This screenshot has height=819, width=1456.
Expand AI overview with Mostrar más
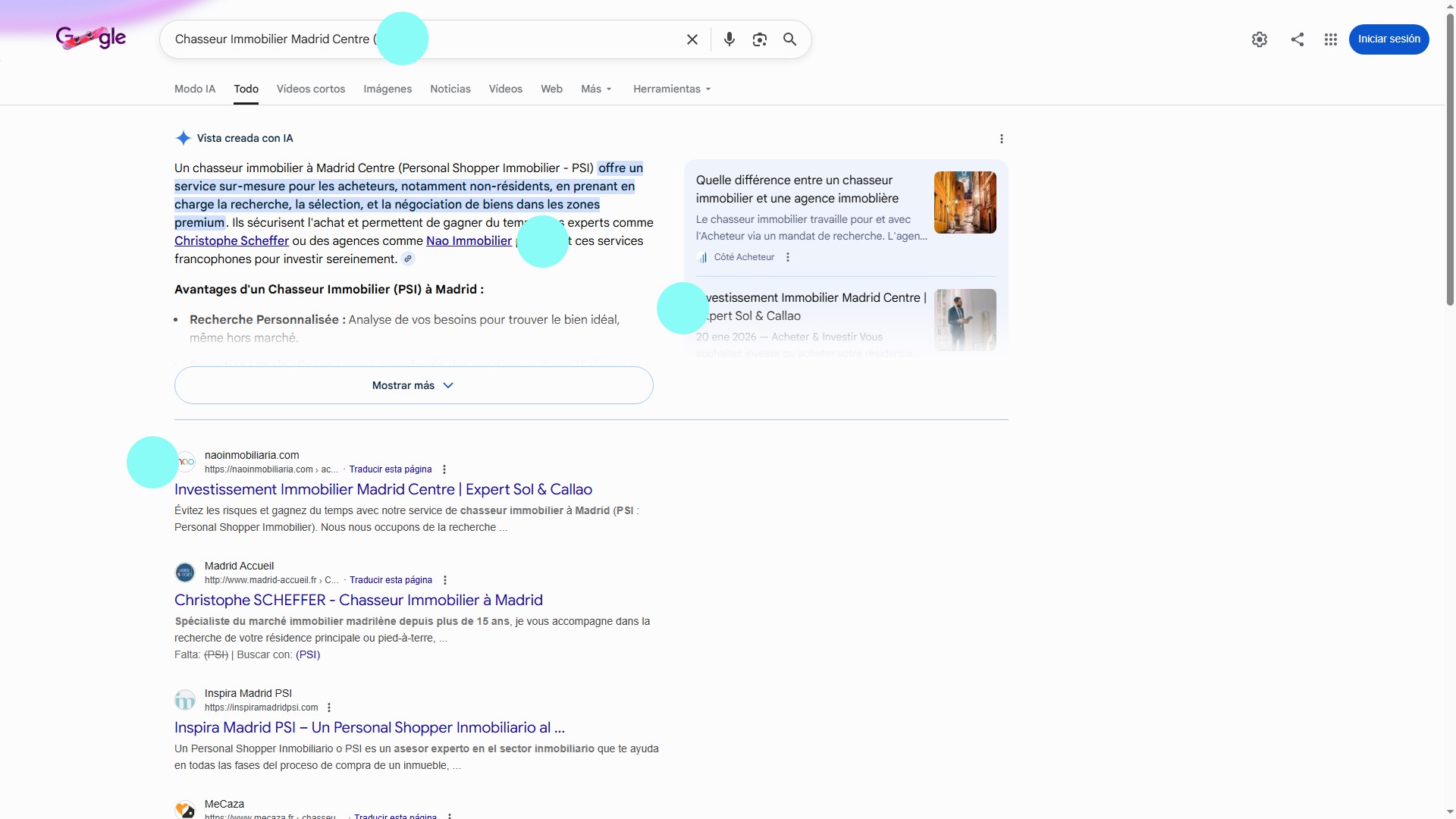[413, 385]
